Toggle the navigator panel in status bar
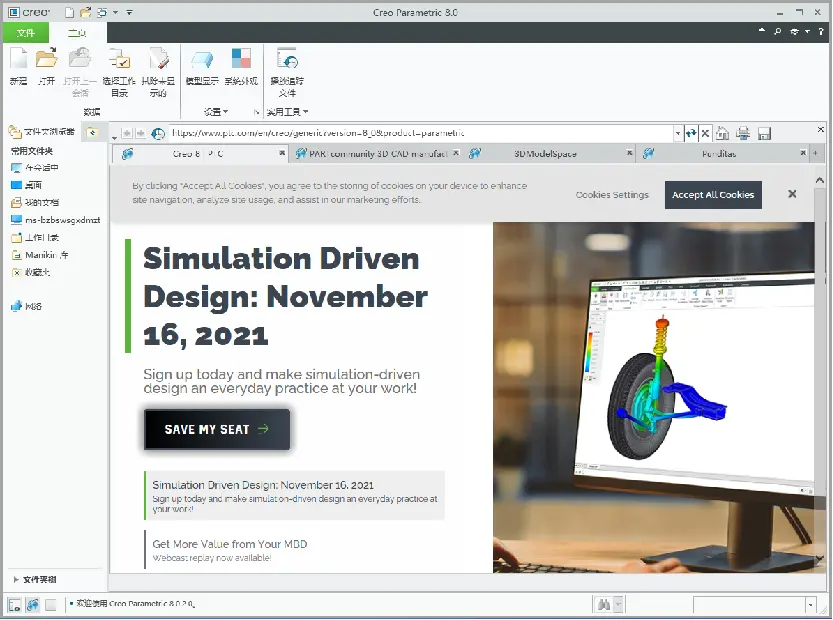The height and width of the screenshot is (620, 833). [15, 605]
